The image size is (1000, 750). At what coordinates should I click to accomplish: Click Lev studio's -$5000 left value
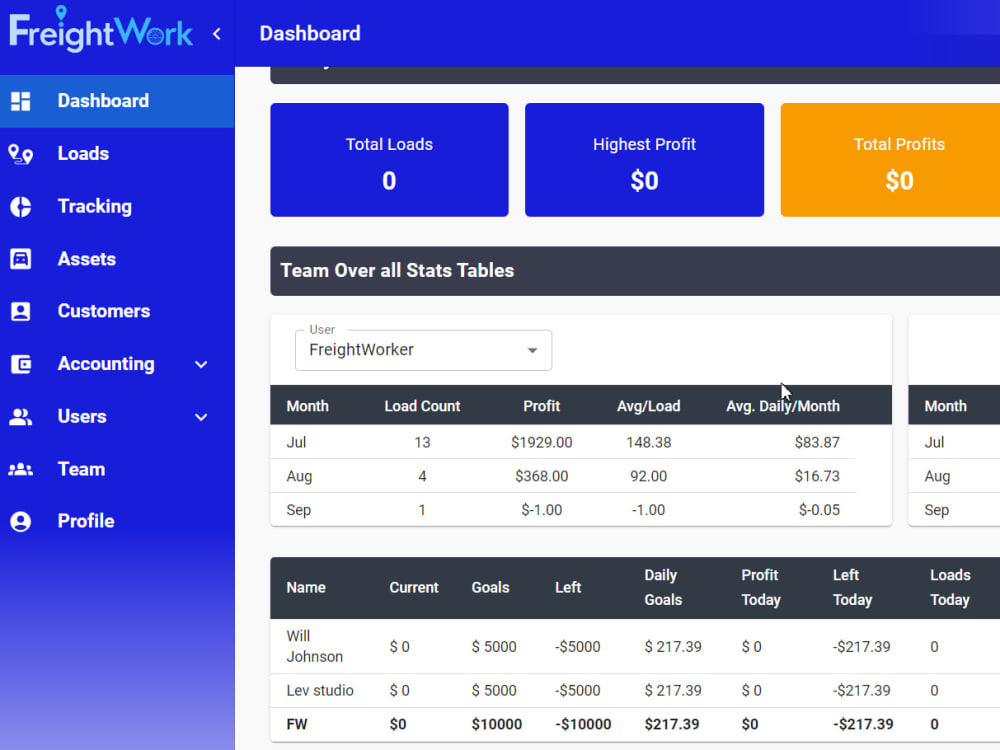coord(578,691)
